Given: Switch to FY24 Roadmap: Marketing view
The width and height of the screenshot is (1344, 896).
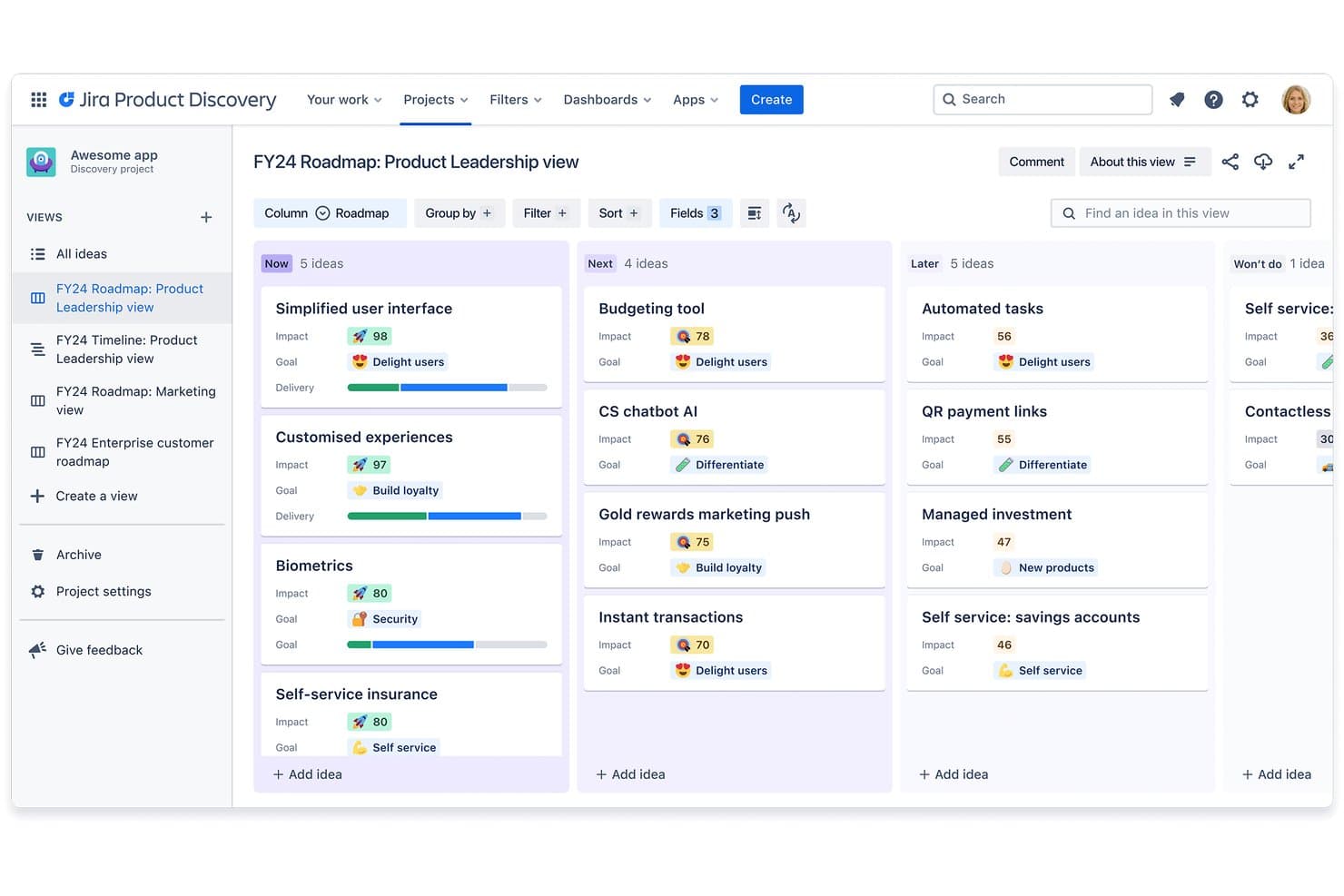Looking at the screenshot, I should point(122,400).
